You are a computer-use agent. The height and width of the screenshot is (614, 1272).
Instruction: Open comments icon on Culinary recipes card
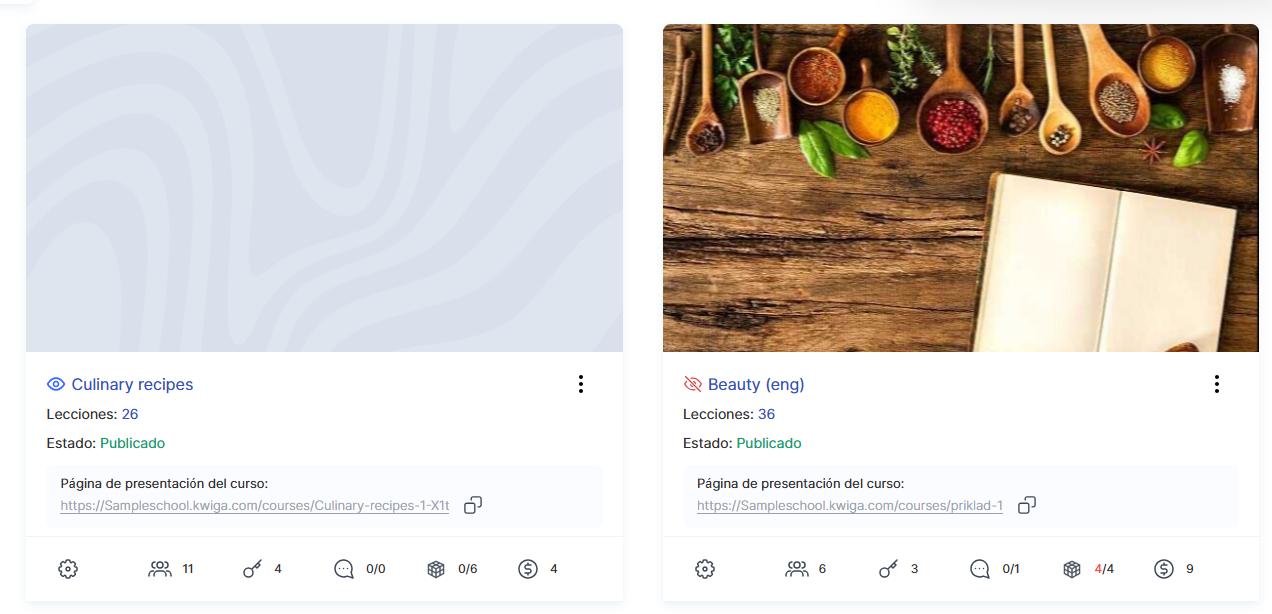pos(344,569)
